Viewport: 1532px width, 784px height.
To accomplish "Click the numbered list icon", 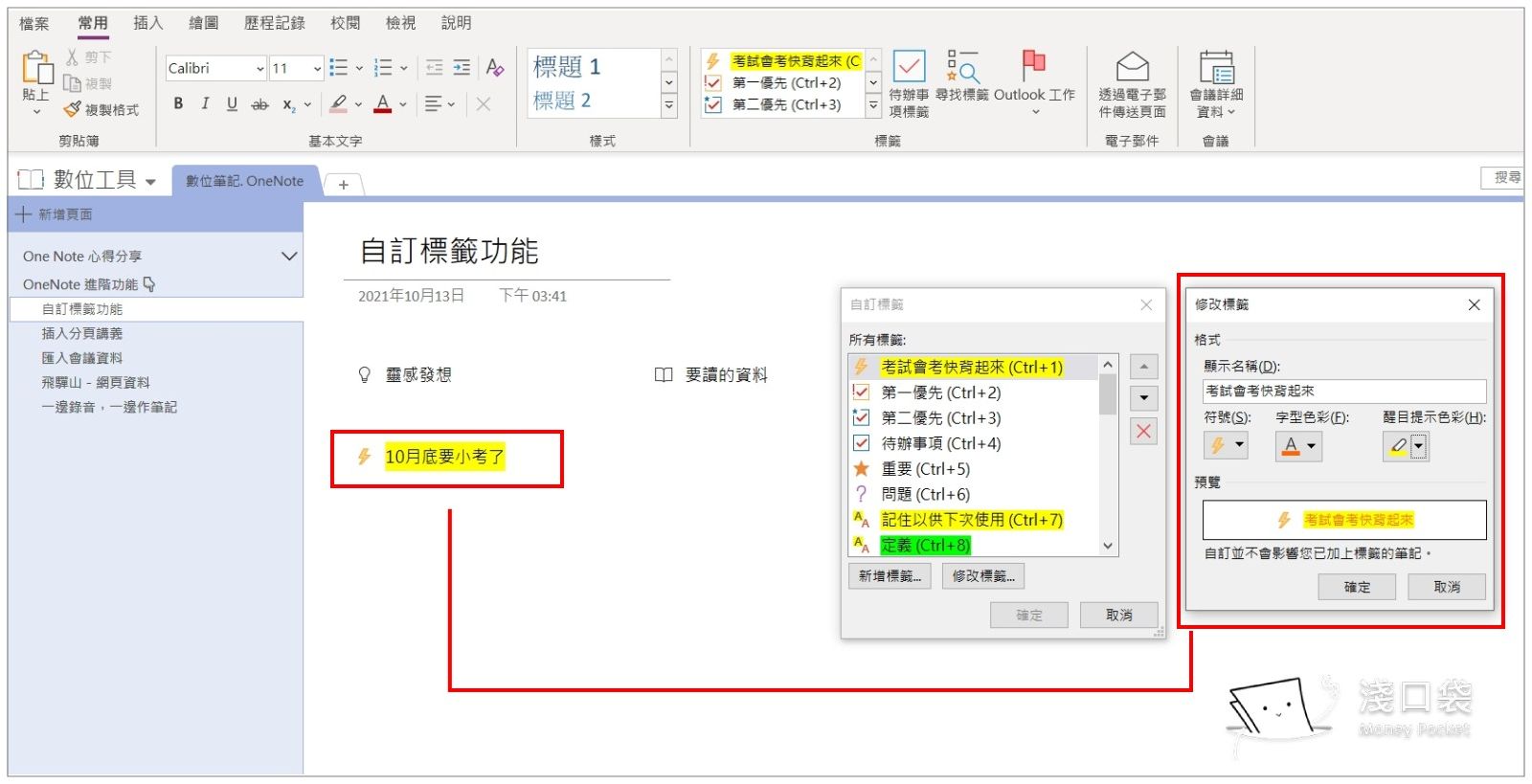I will (383, 68).
